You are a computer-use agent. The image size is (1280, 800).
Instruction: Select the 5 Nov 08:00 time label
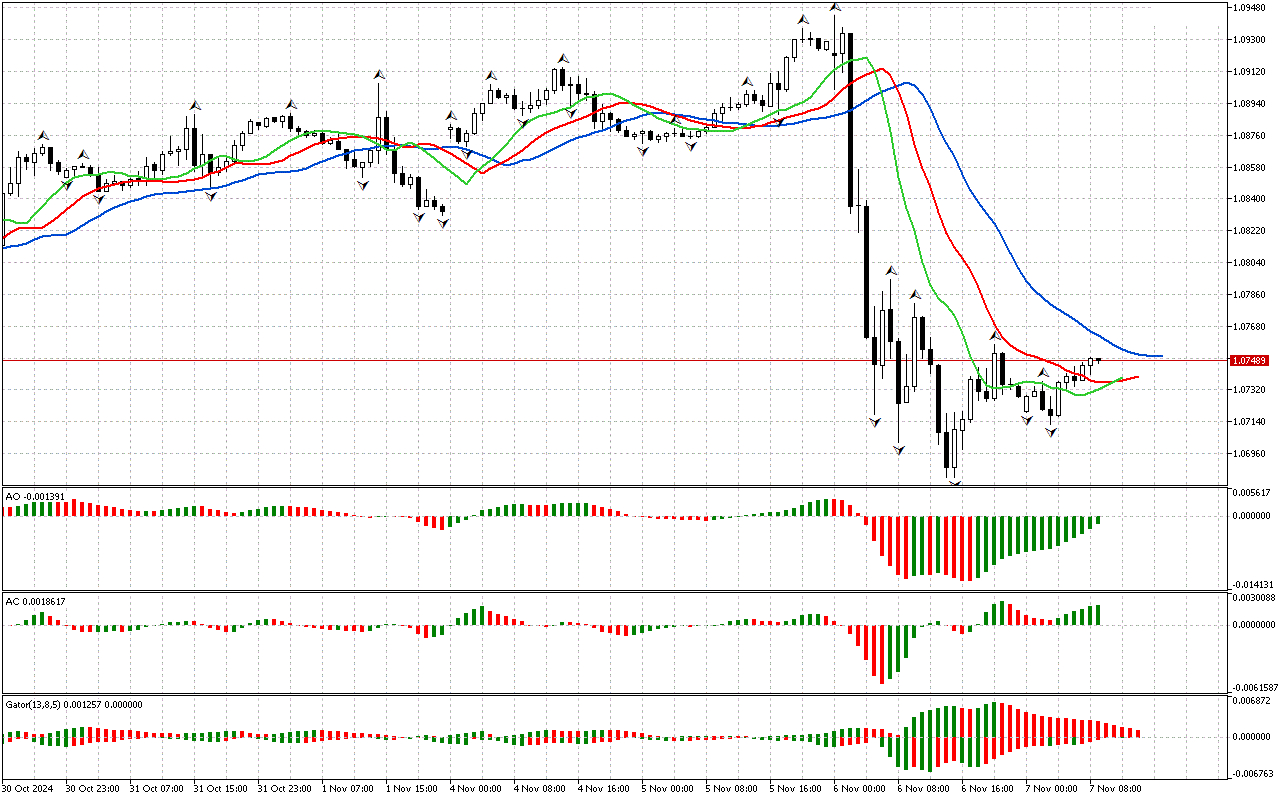(731, 789)
